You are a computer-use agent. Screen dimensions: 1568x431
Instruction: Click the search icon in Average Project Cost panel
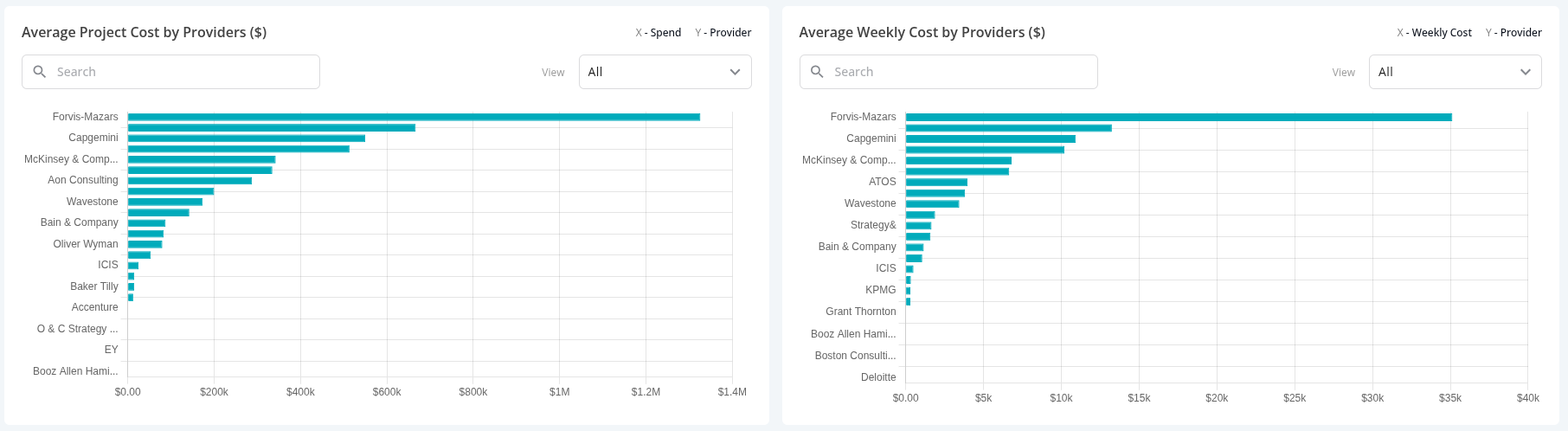click(x=39, y=72)
